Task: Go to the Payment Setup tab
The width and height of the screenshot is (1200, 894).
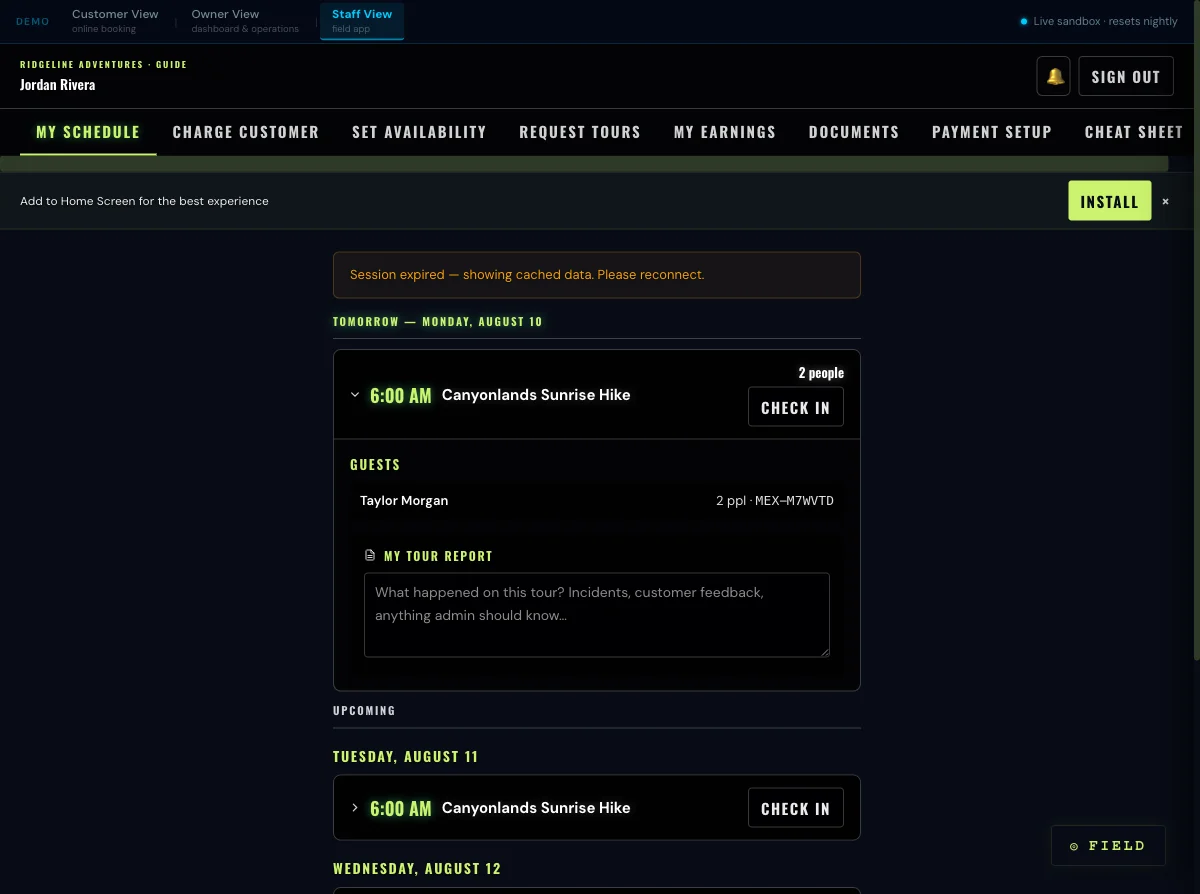Action: [992, 132]
